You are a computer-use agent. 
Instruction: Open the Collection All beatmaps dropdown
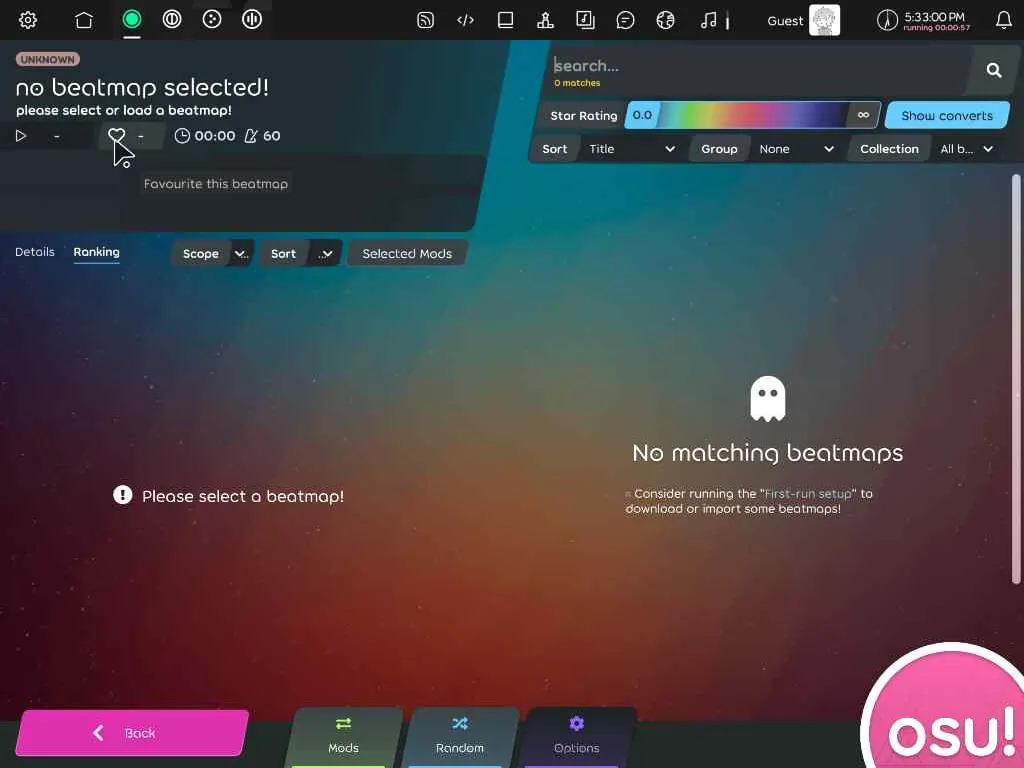(967, 149)
